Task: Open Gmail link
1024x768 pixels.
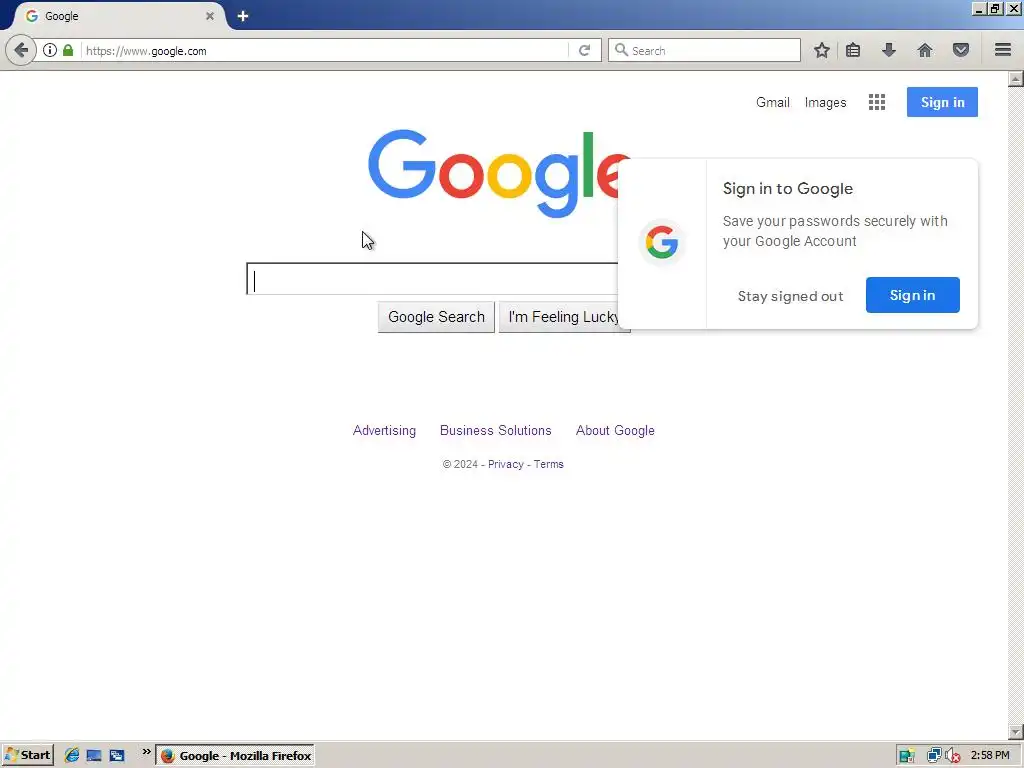Action: pyautogui.click(x=773, y=103)
